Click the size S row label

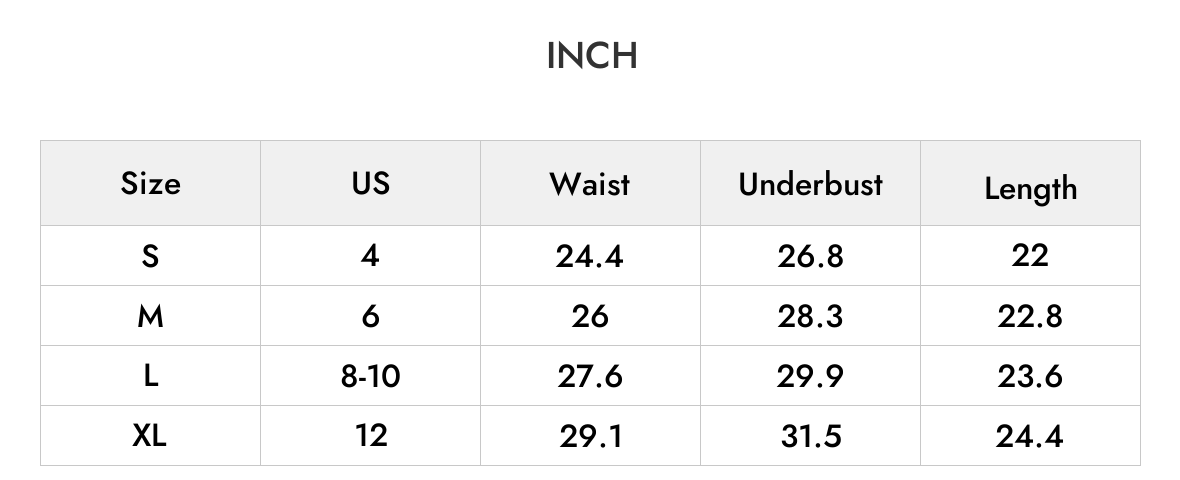pyautogui.click(x=151, y=256)
